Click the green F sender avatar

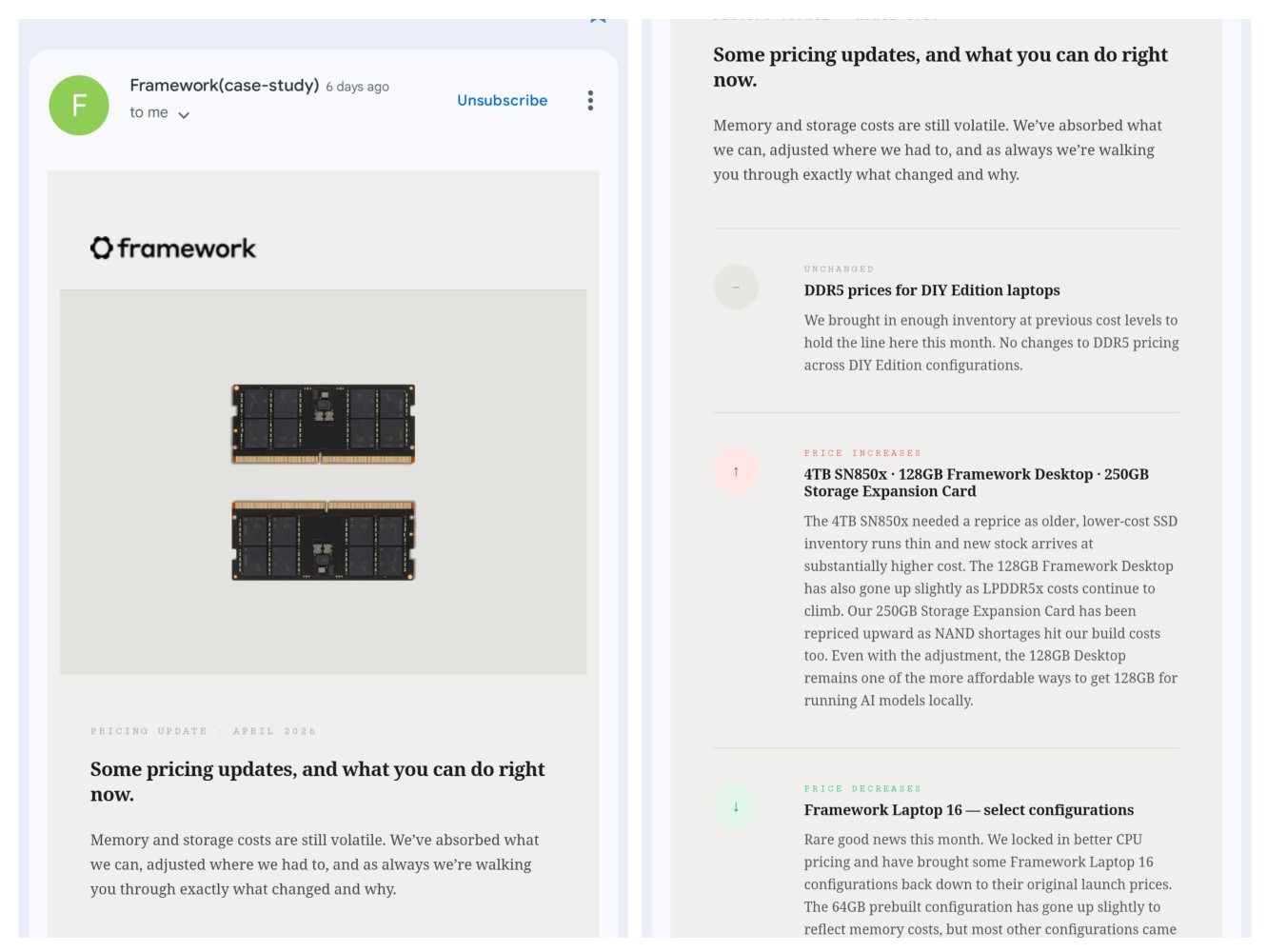click(79, 105)
